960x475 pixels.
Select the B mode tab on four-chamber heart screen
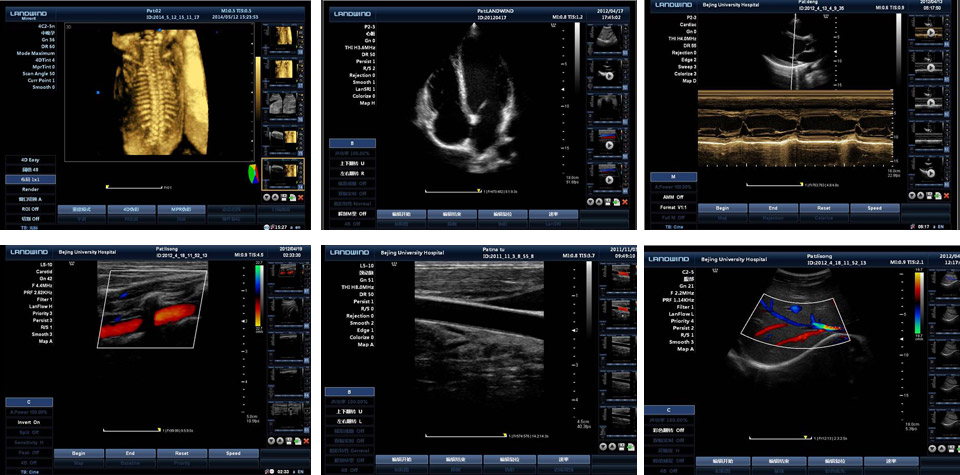tap(352, 143)
